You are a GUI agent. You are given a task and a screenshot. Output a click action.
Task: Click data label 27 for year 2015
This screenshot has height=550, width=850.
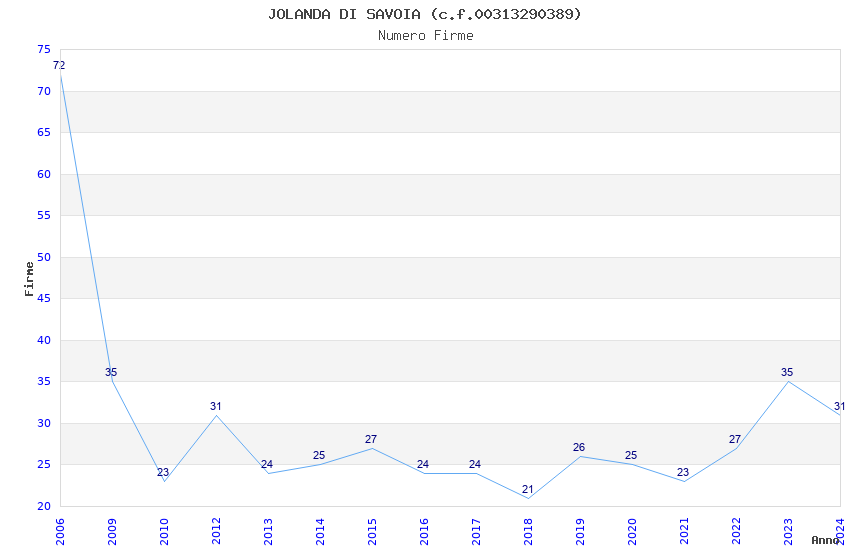pos(371,439)
